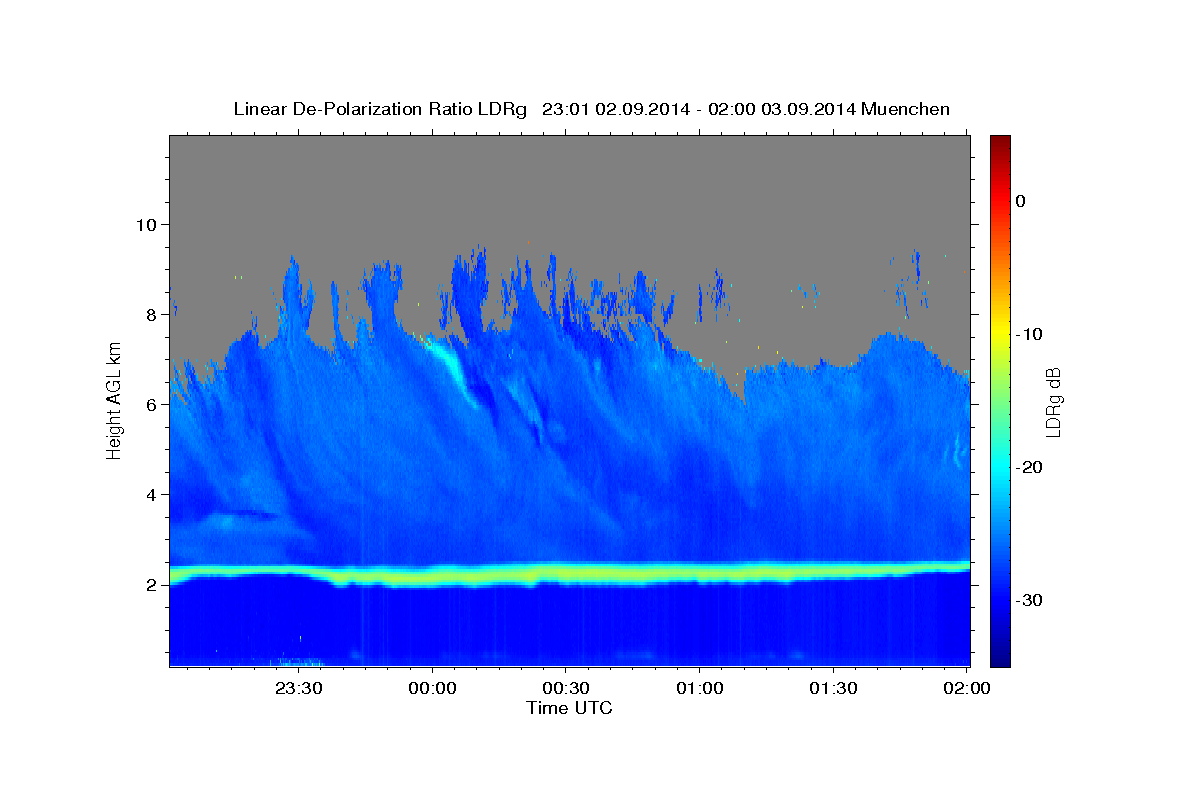Click the colorbar value -20 label
The height and width of the screenshot is (800, 1200).
[1030, 467]
